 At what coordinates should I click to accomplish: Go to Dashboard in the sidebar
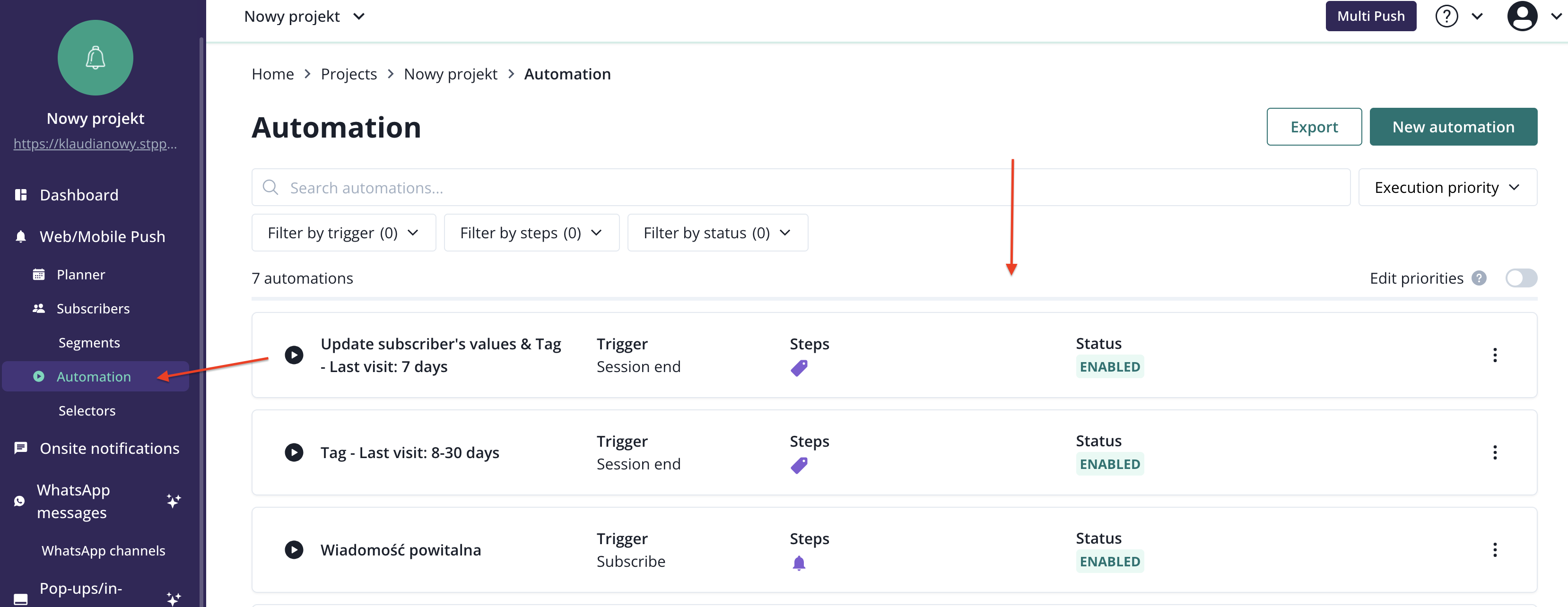(x=78, y=195)
